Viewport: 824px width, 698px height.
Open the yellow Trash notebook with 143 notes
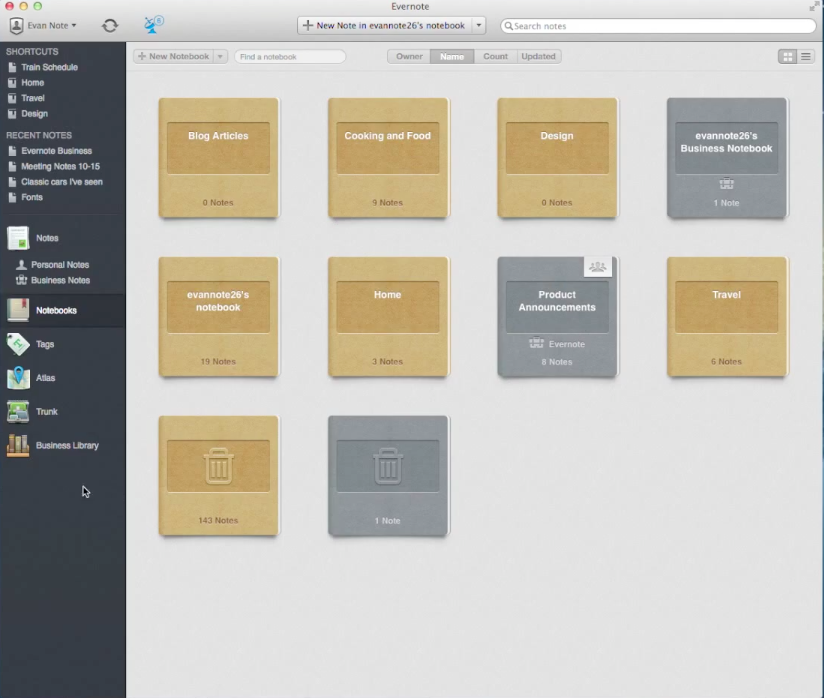click(218, 475)
